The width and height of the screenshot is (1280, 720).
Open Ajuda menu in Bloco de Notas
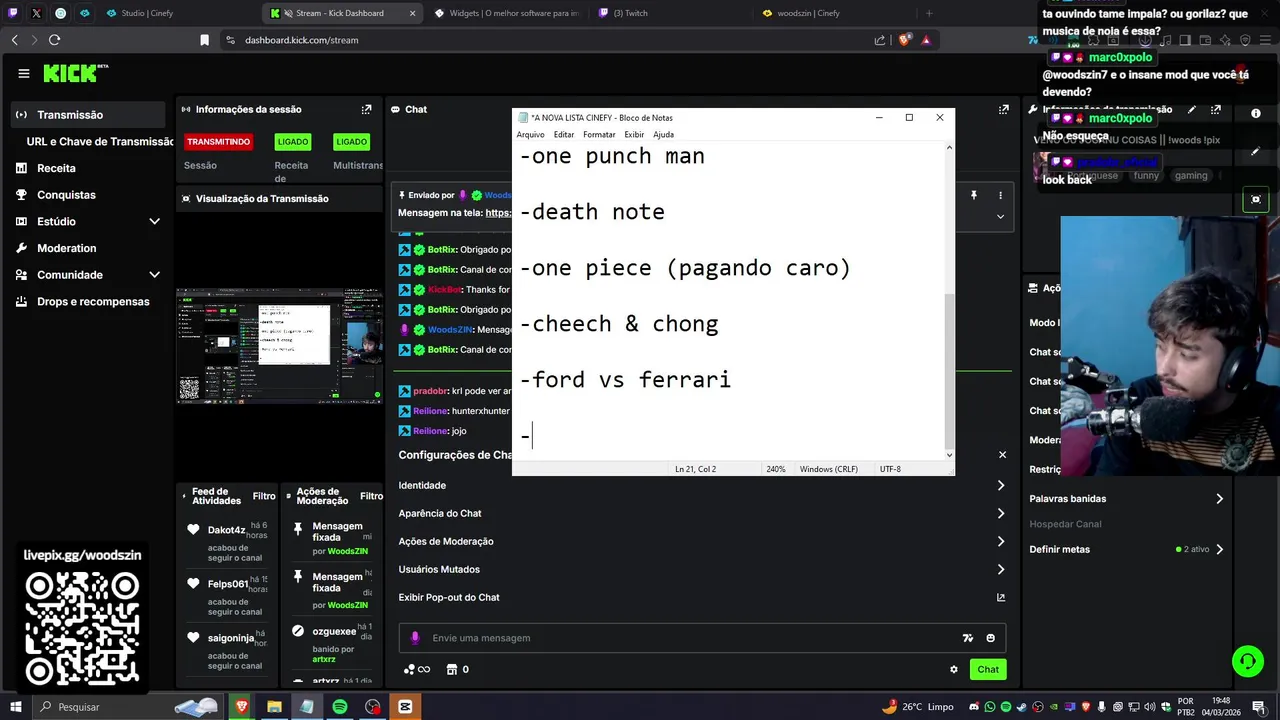click(x=663, y=135)
